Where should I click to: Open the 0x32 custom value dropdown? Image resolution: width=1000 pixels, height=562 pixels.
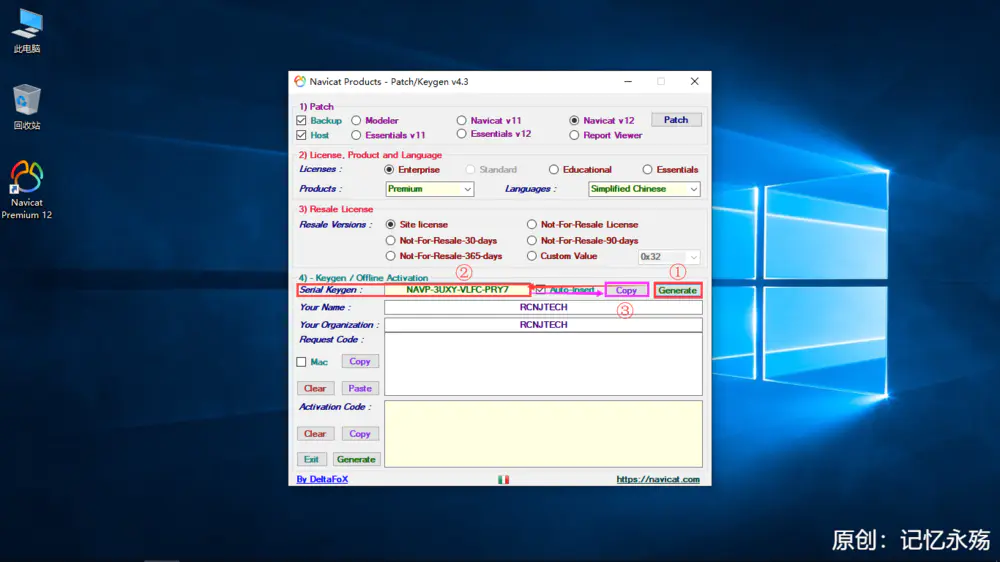(669, 256)
